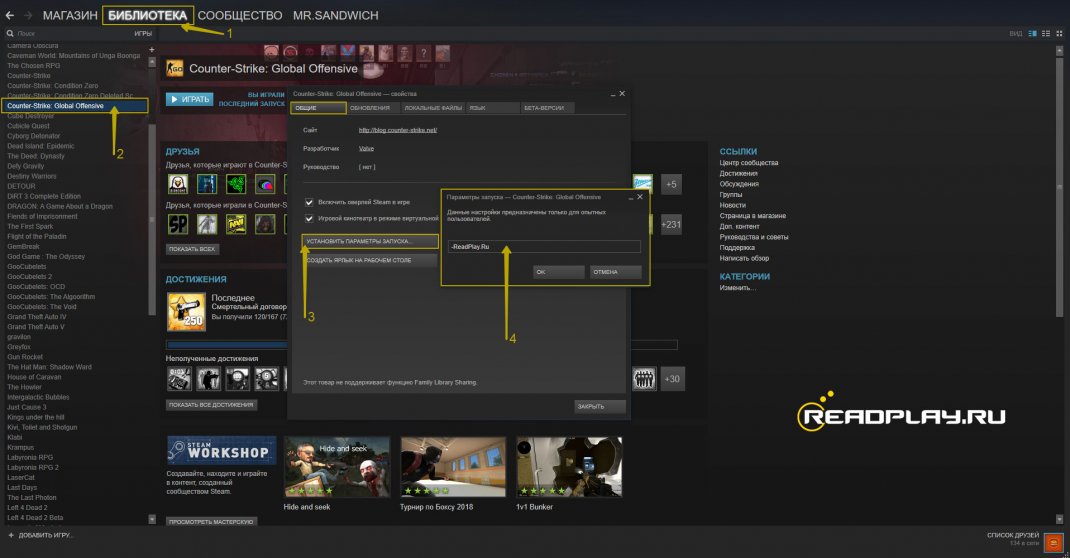Go to the БИБЛИОТЕКА tab
This screenshot has width=1070, height=558.
tap(147, 15)
